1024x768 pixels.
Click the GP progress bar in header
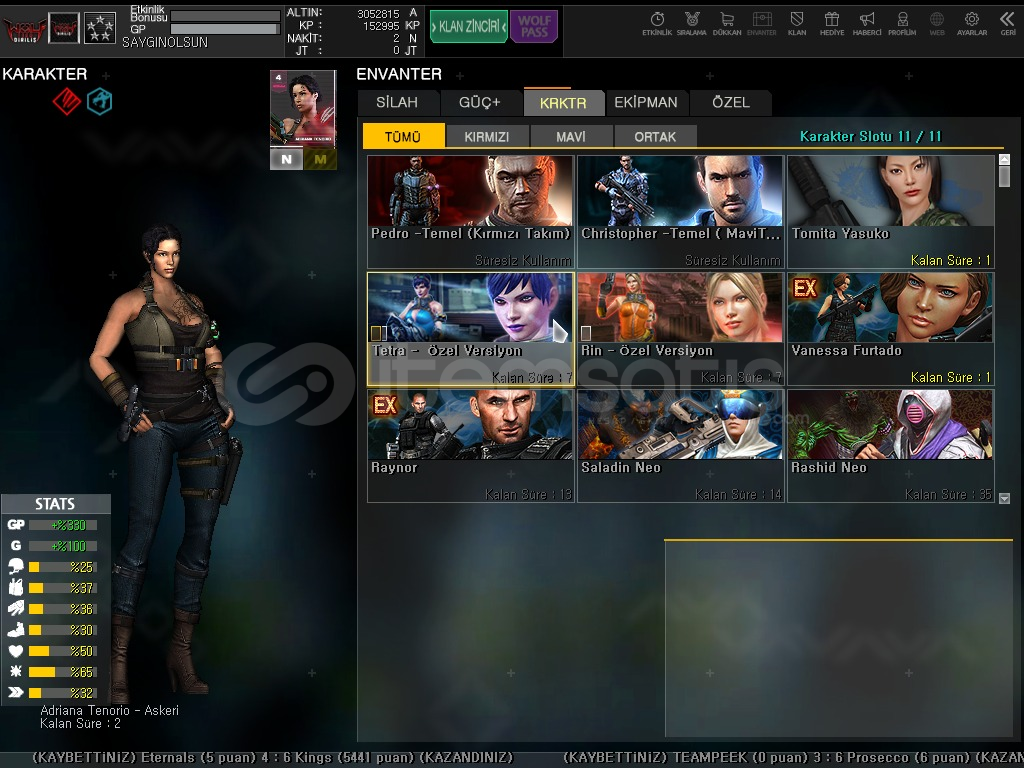225,29
